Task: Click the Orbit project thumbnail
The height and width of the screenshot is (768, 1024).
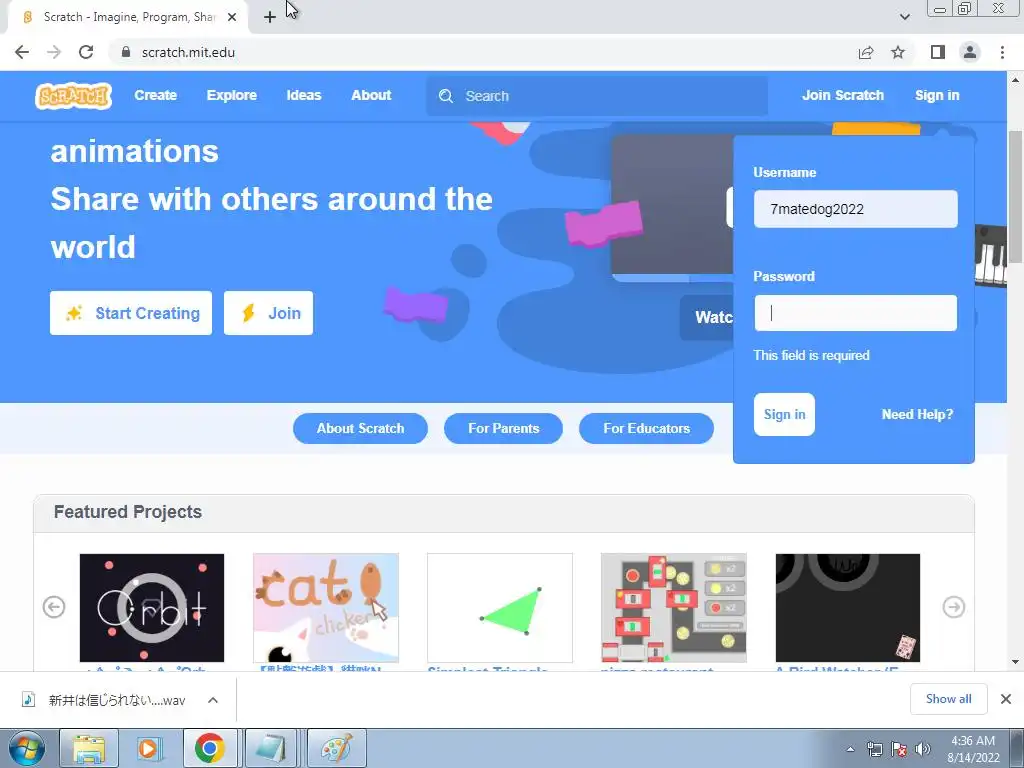Action: click(152, 607)
